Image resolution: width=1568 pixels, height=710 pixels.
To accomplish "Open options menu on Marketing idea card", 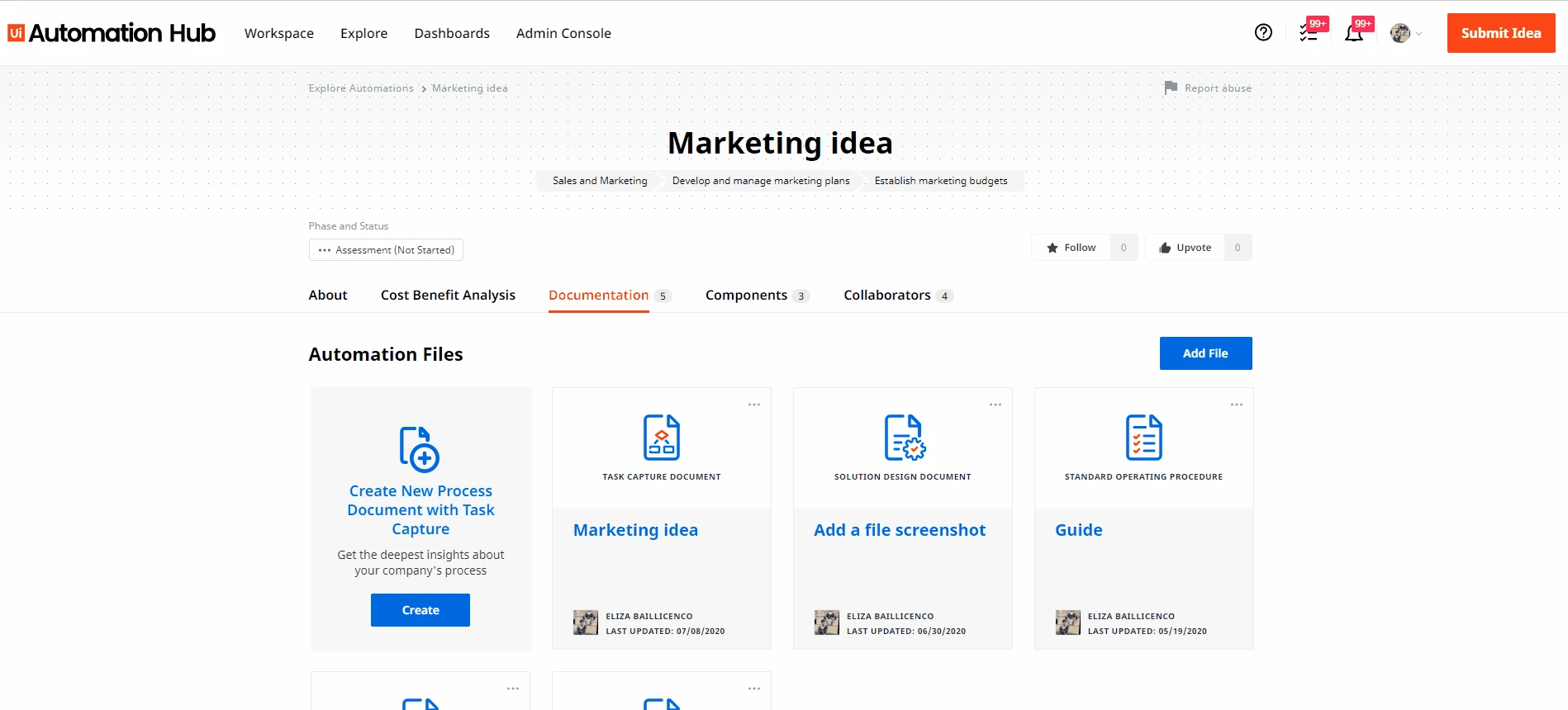I will [754, 405].
